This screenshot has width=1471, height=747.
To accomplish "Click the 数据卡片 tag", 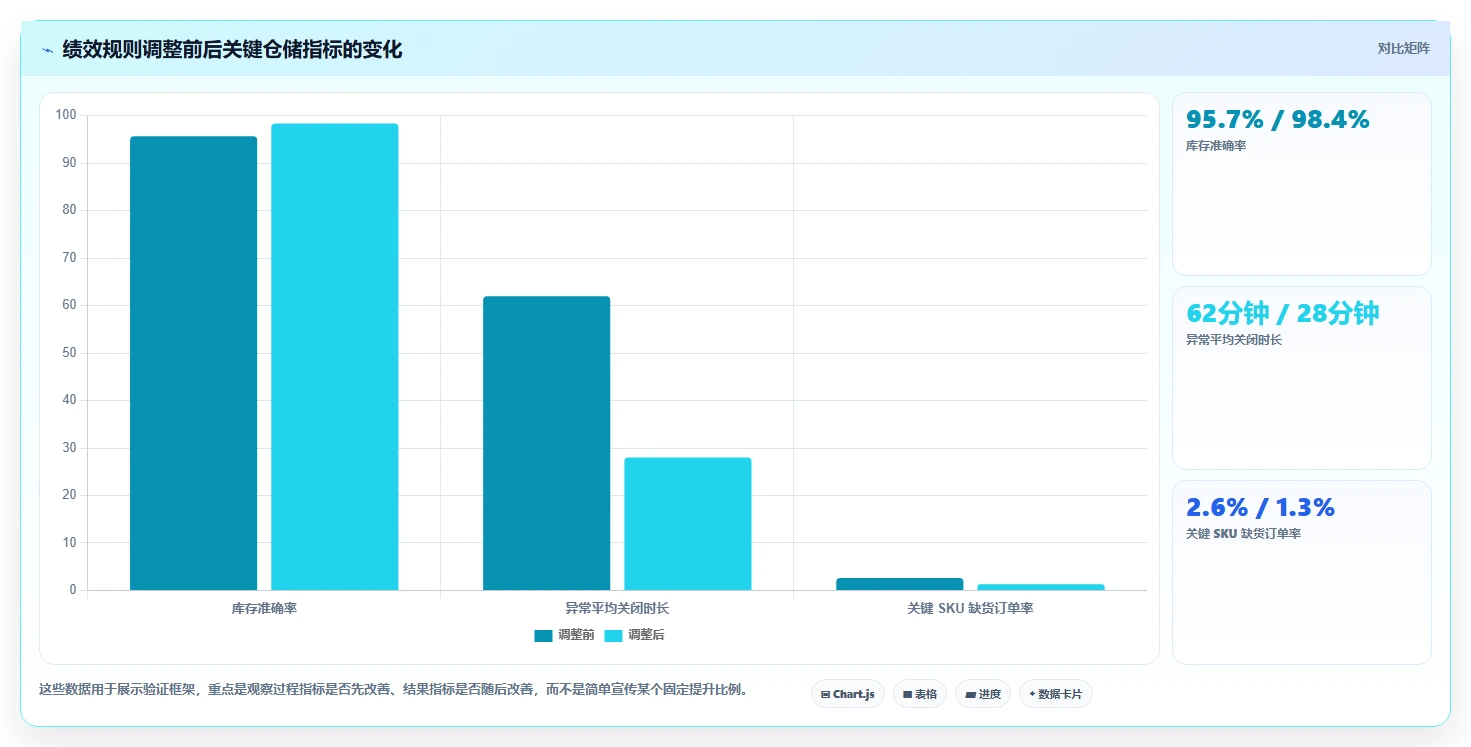I will [1055, 694].
